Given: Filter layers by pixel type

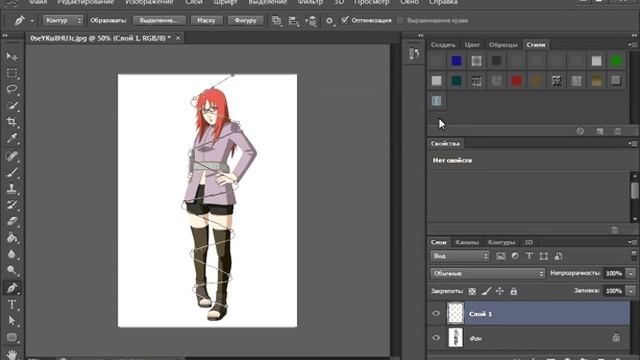Looking at the screenshot, I should (500, 256).
